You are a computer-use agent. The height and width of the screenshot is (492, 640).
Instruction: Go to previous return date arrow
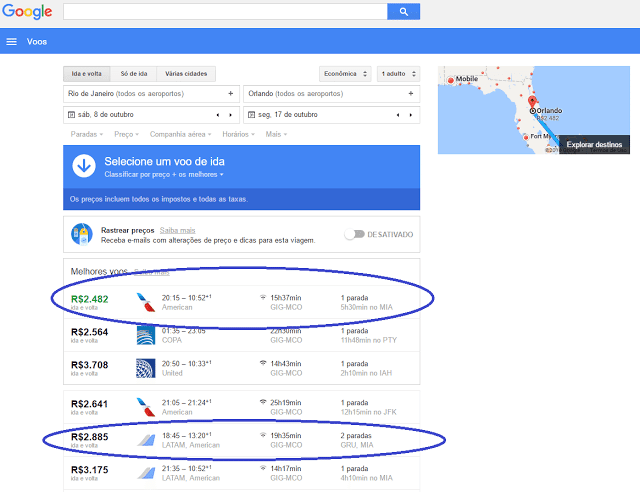point(398,115)
